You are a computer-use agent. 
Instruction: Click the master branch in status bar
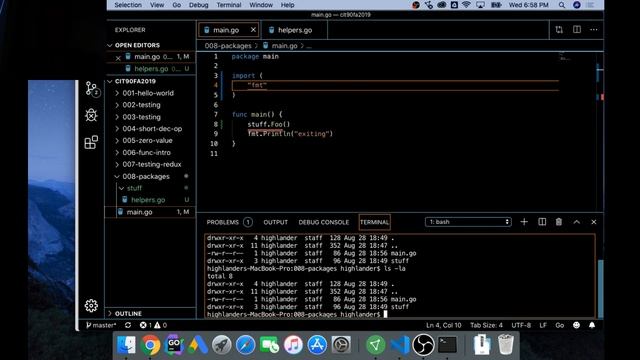click(101, 325)
